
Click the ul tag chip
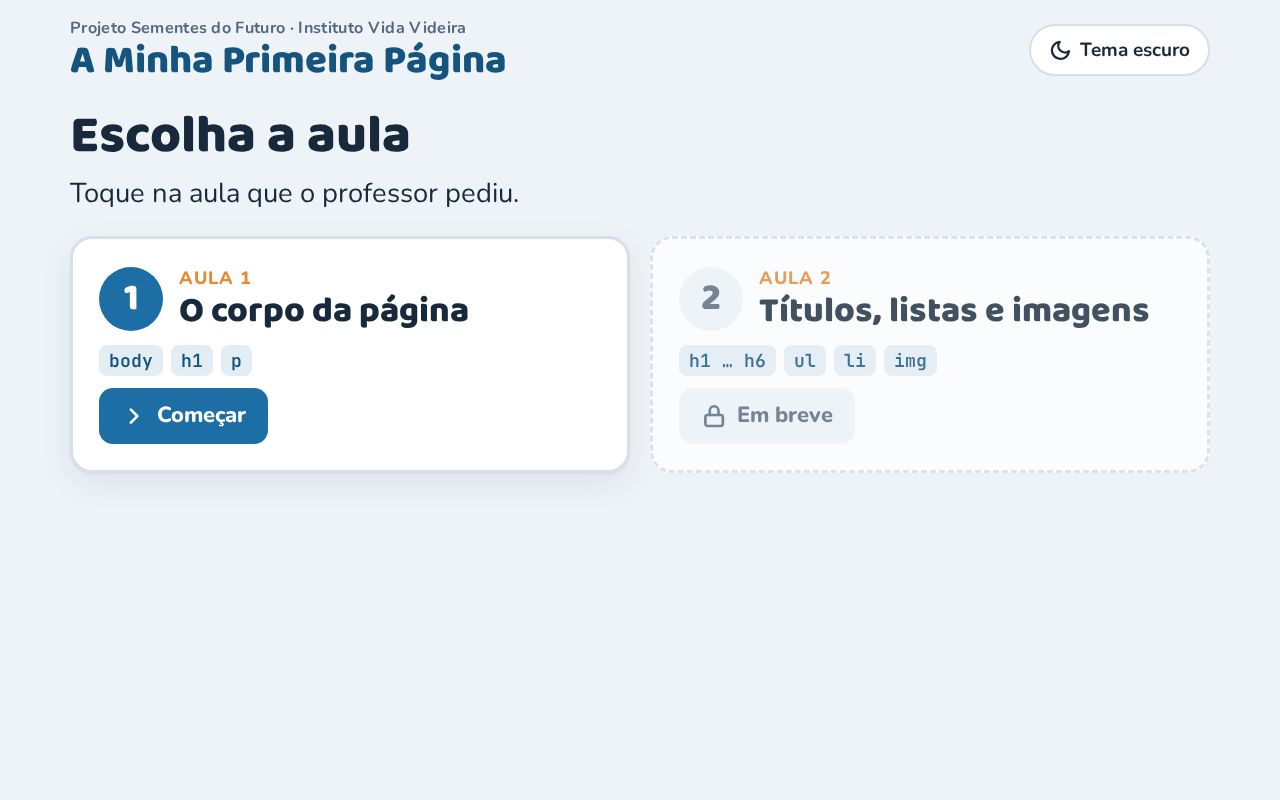[805, 361]
